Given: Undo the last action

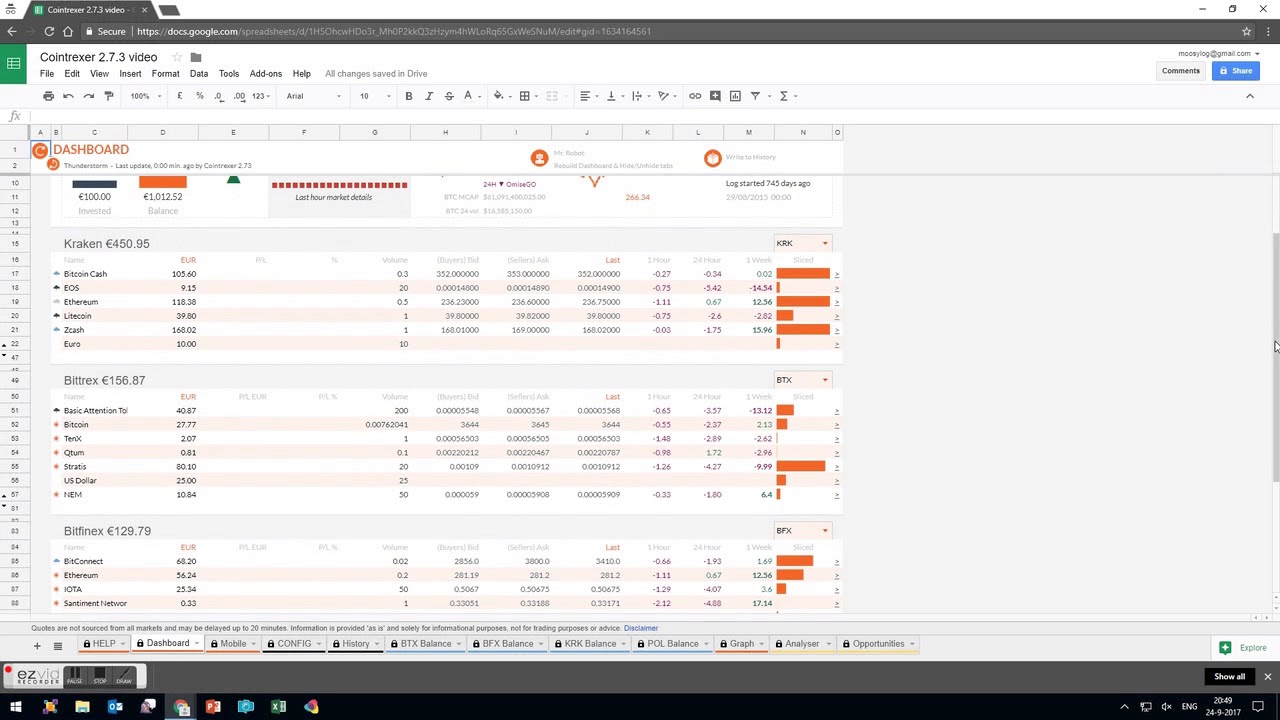Looking at the screenshot, I should pos(68,96).
